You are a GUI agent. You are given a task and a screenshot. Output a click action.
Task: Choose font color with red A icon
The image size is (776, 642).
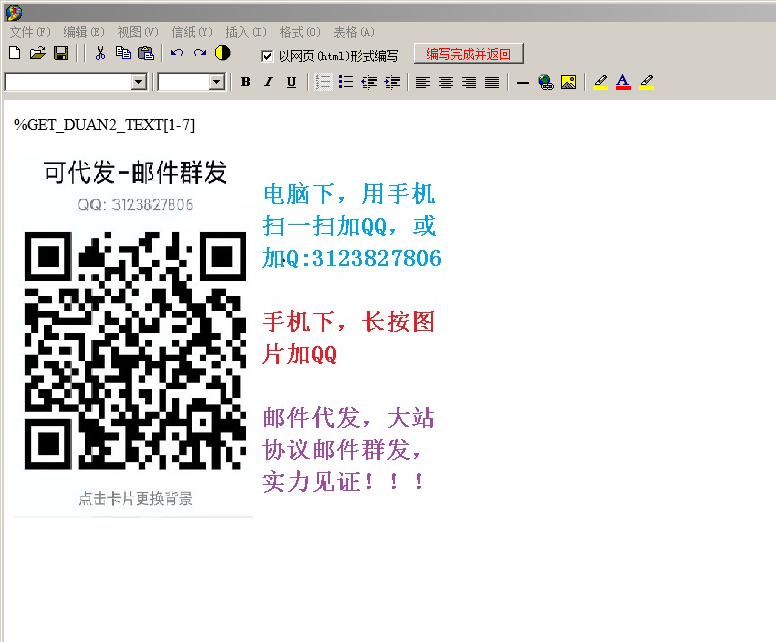624,82
